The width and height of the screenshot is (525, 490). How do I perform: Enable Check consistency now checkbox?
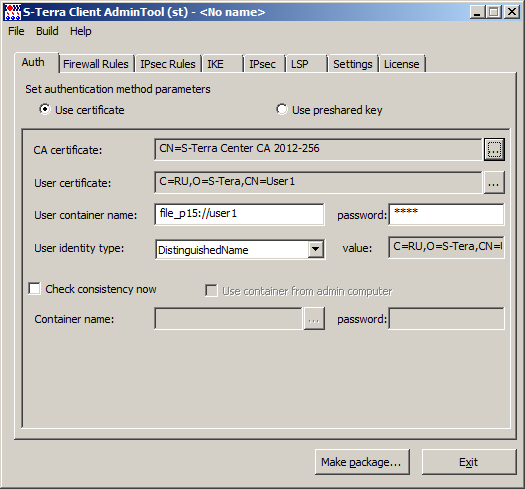(x=34, y=289)
